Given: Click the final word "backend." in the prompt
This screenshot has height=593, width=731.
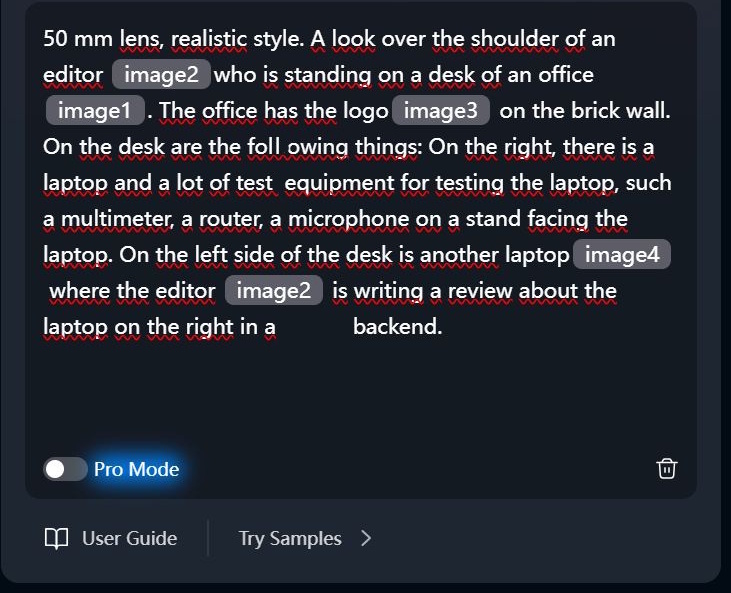Looking at the screenshot, I should click(x=398, y=326).
